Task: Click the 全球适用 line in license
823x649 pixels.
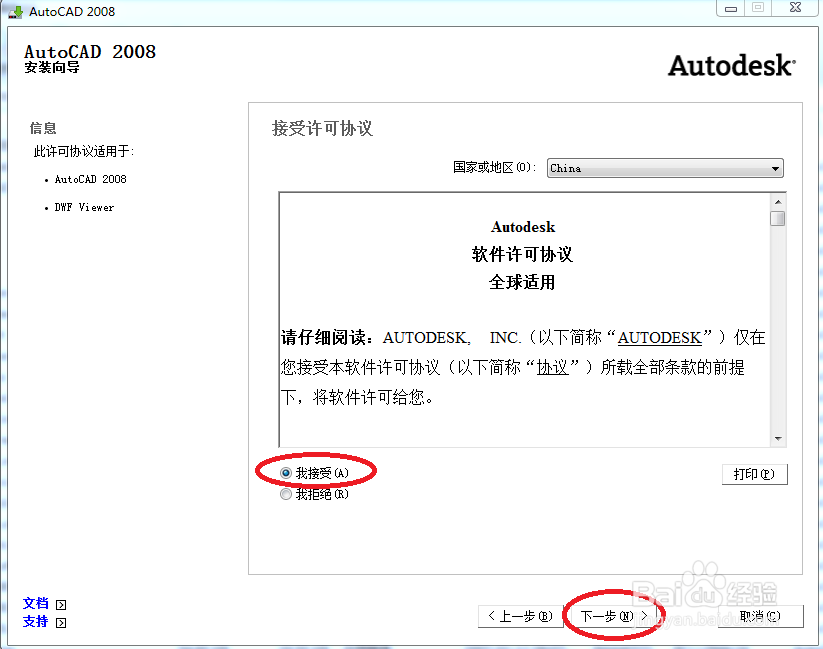Action: pos(522,282)
